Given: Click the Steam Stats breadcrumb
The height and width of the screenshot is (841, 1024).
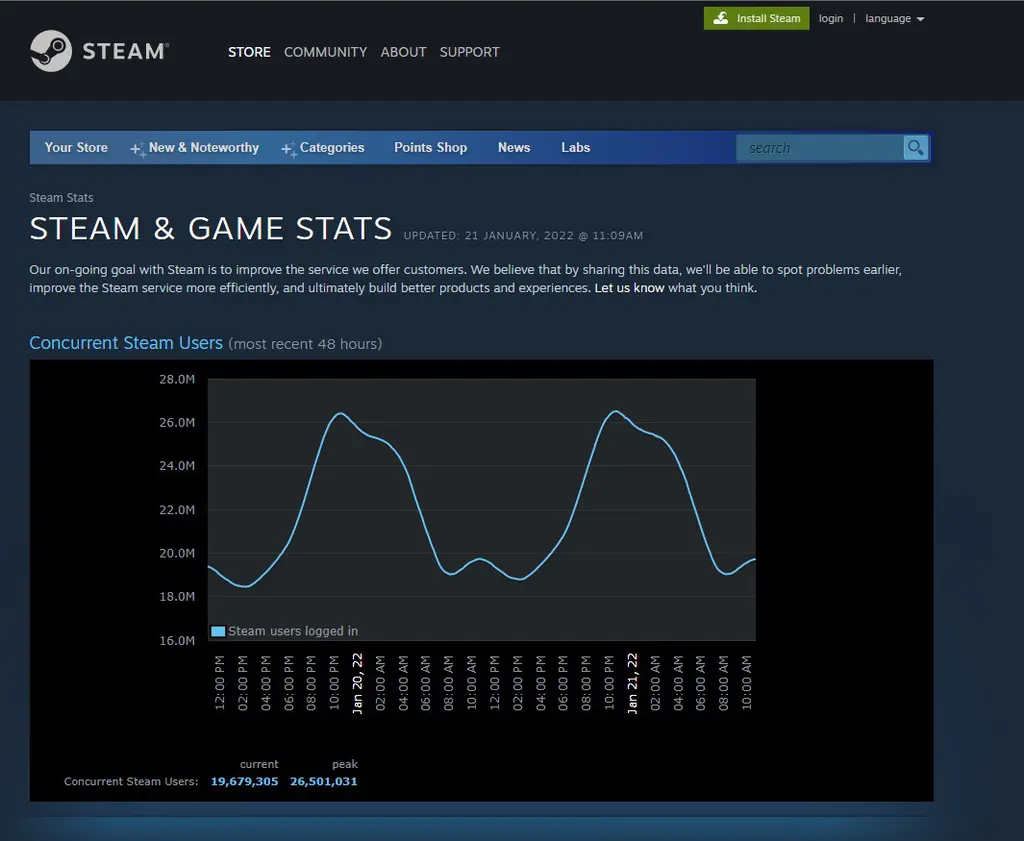Looking at the screenshot, I should pos(61,197).
